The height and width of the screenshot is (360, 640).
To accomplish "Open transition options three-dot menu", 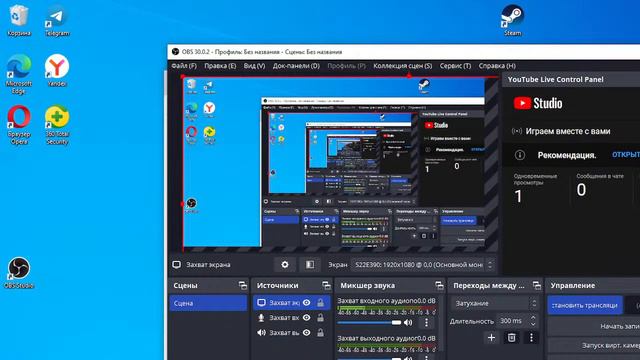I will (531, 338).
